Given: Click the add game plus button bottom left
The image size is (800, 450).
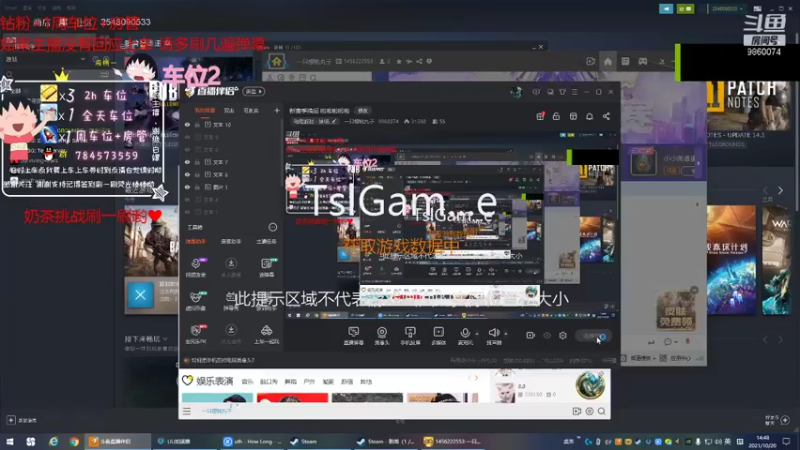Looking at the screenshot, I should 11,420.
